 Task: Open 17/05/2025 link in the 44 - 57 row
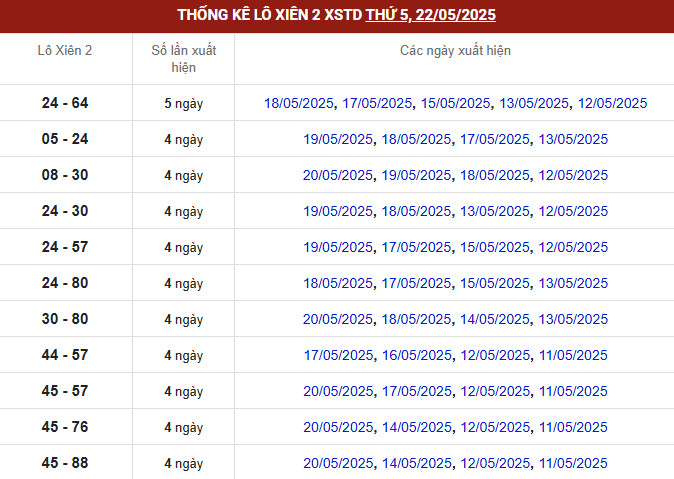coord(338,355)
